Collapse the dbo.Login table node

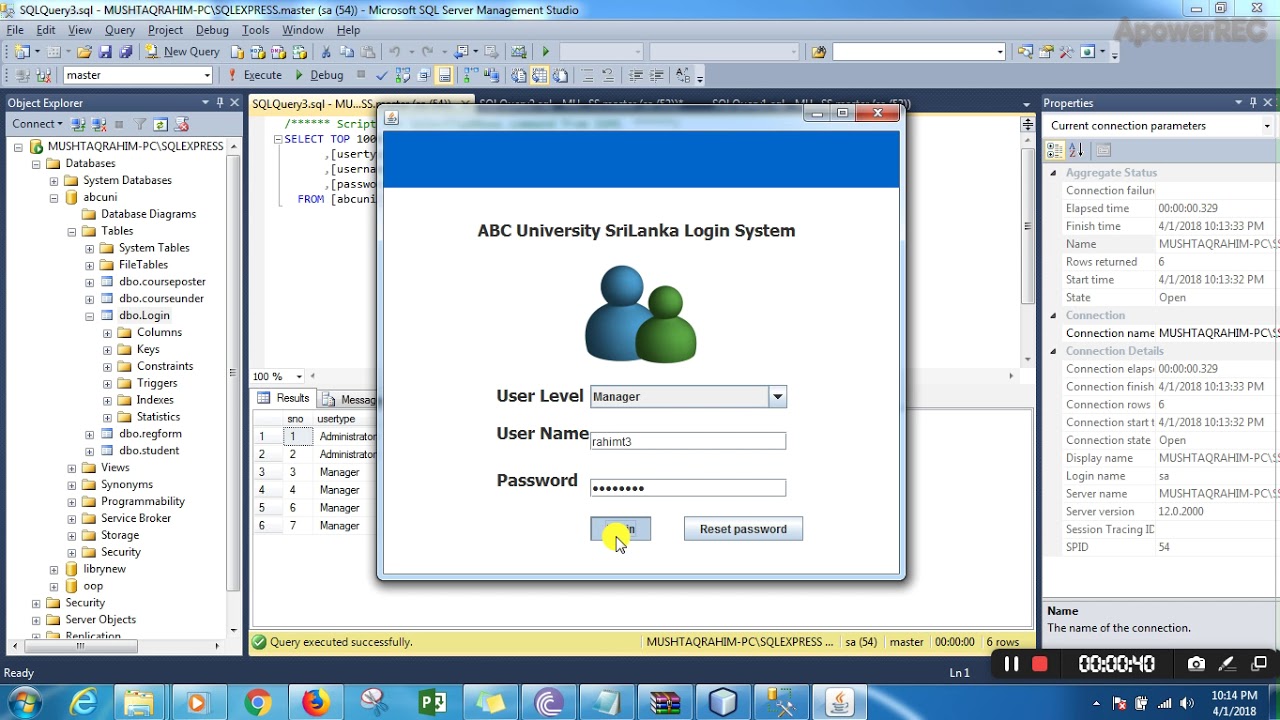(x=90, y=316)
